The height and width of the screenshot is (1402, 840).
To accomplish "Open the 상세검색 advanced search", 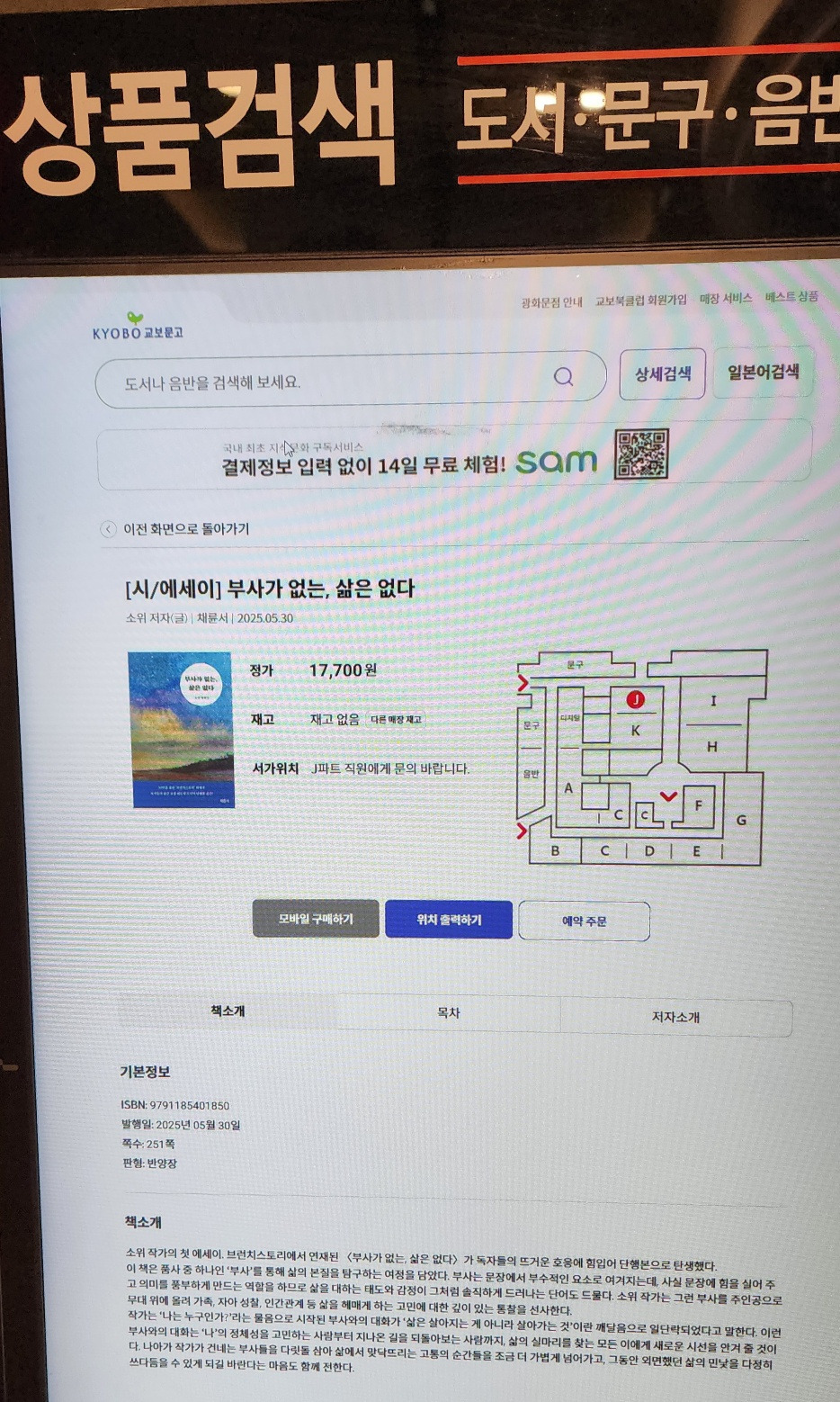I will pyautogui.click(x=663, y=374).
